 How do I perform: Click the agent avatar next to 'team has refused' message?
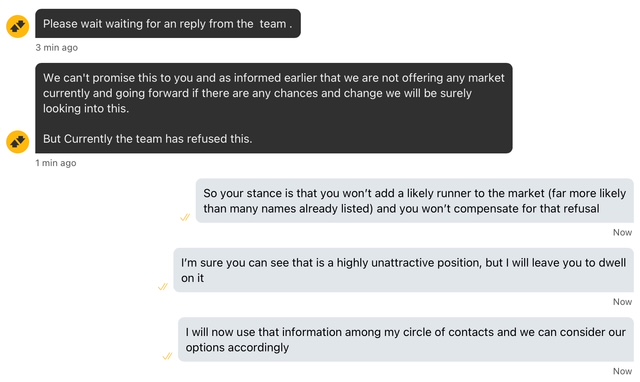point(18,142)
